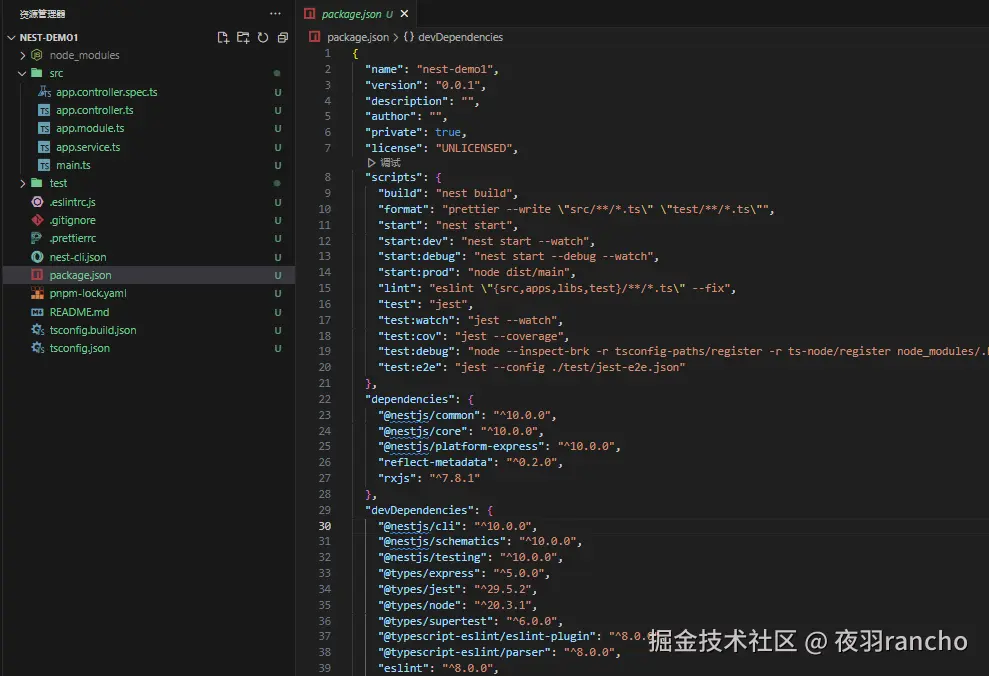The width and height of the screenshot is (989, 676).
Task: Click the pnpm icon beside pnpm-lock.yaml
Action: pyautogui.click(x=37, y=294)
